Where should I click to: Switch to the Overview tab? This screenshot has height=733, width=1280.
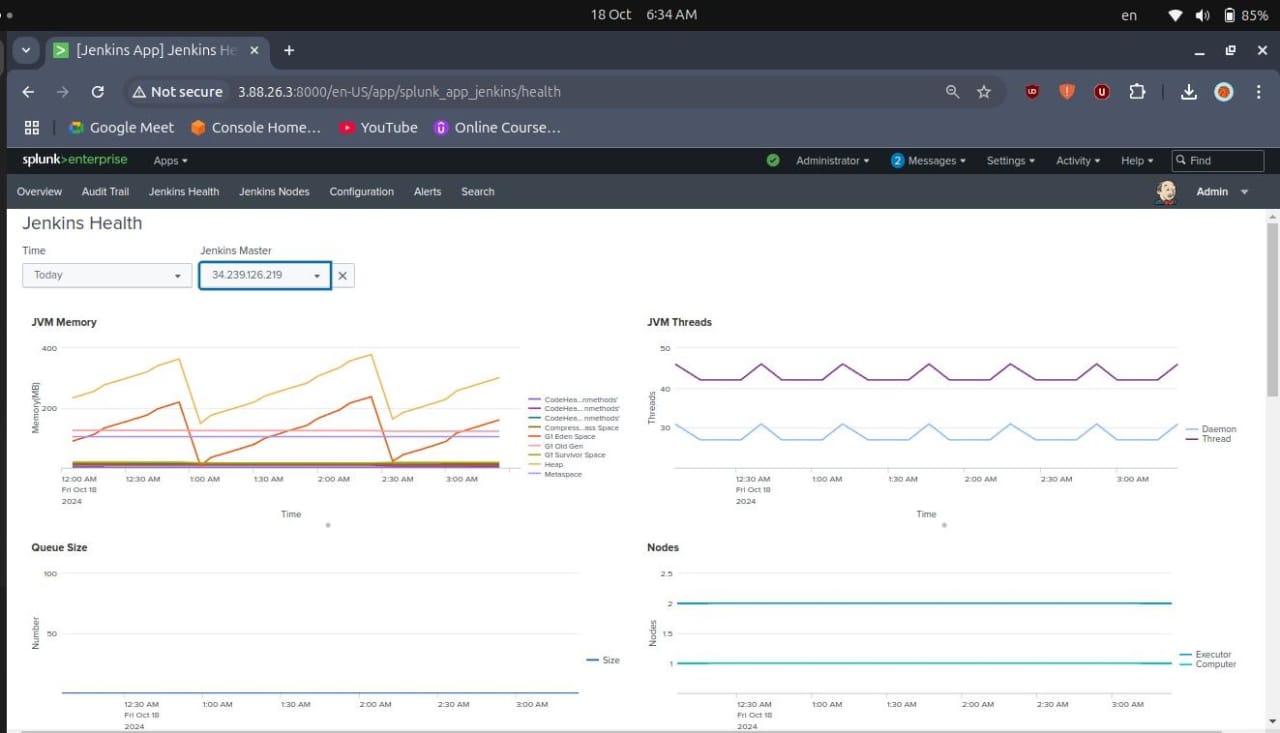point(39,192)
